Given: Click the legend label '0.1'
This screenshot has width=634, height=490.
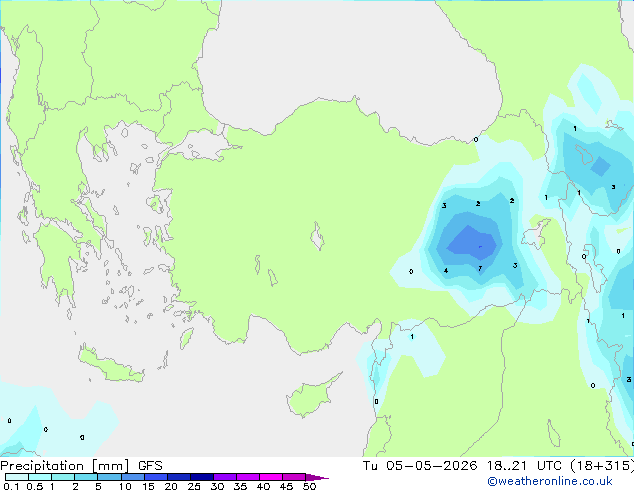Looking at the screenshot, I should pos(11,486).
